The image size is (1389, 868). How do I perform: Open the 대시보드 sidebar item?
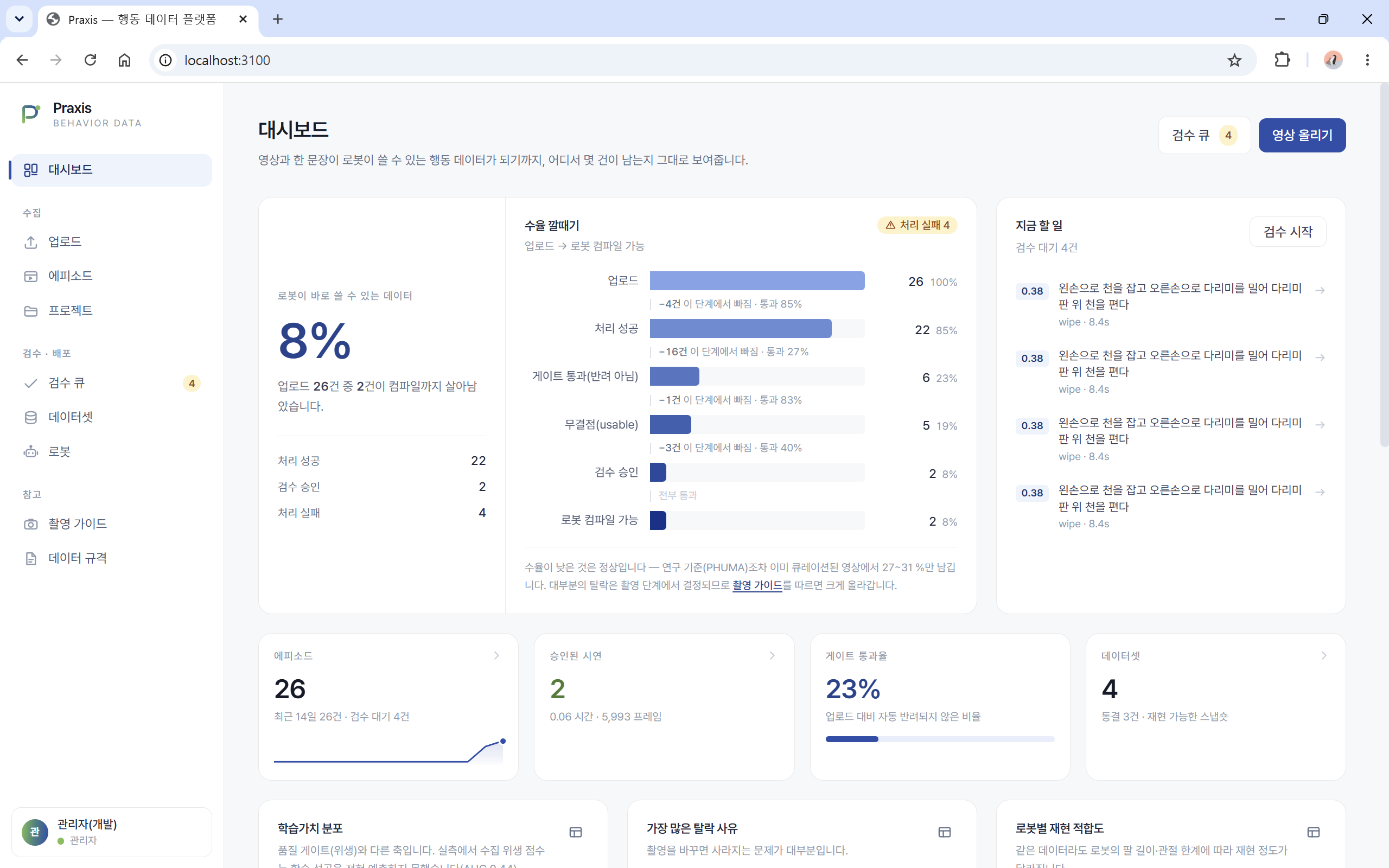pyautogui.click(x=111, y=170)
